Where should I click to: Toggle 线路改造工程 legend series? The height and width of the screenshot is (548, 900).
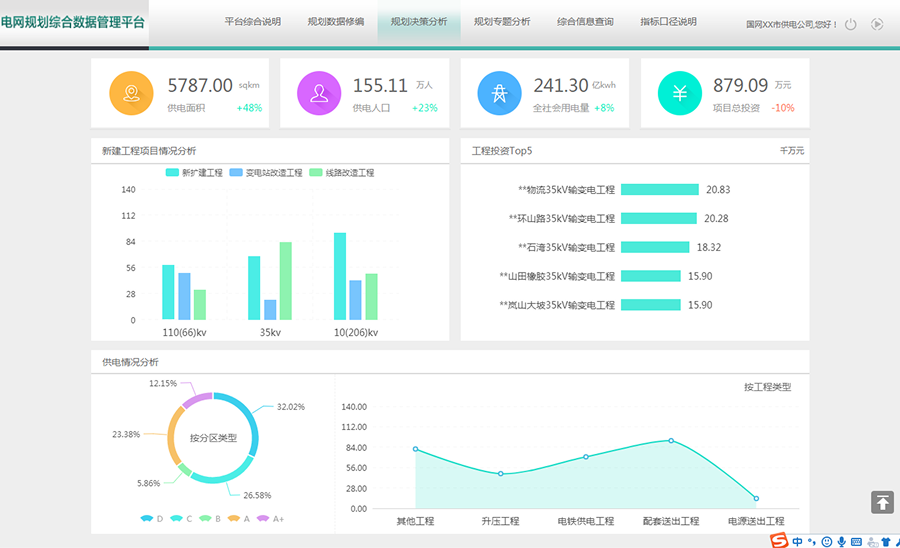(x=341, y=173)
